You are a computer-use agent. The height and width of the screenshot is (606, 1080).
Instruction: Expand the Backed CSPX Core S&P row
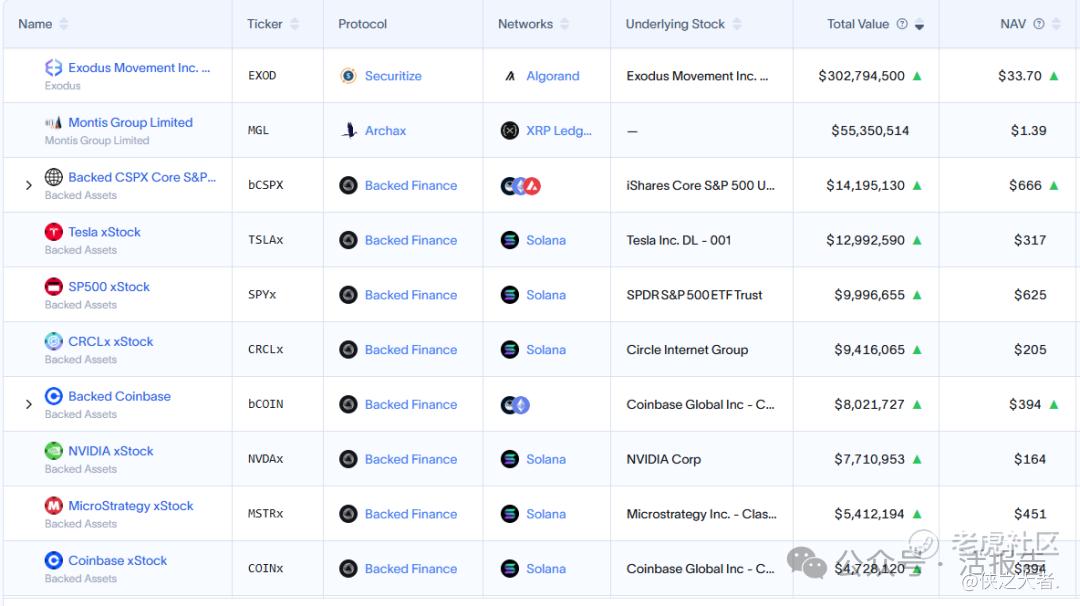[x=28, y=185]
